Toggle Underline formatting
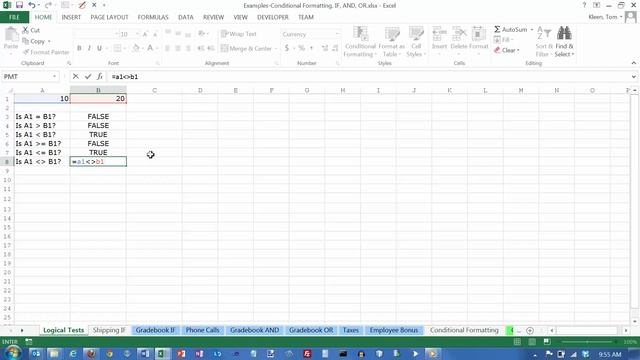Viewport: 640px width, 360px height. tap(99, 48)
